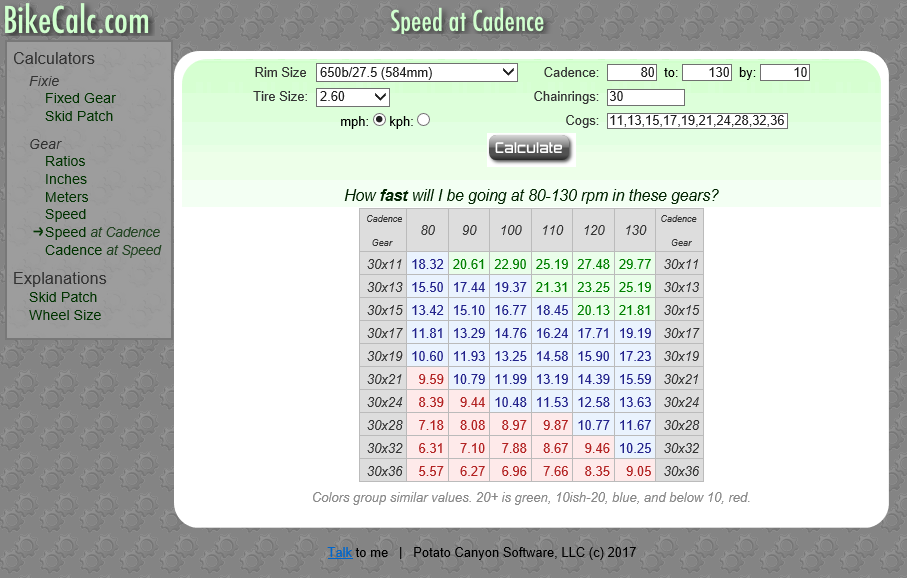Image resolution: width=907 pixels, height=578 pixels.
Task: Select the kph radio button
Action: pyautogui.click(x=424, y=120)
